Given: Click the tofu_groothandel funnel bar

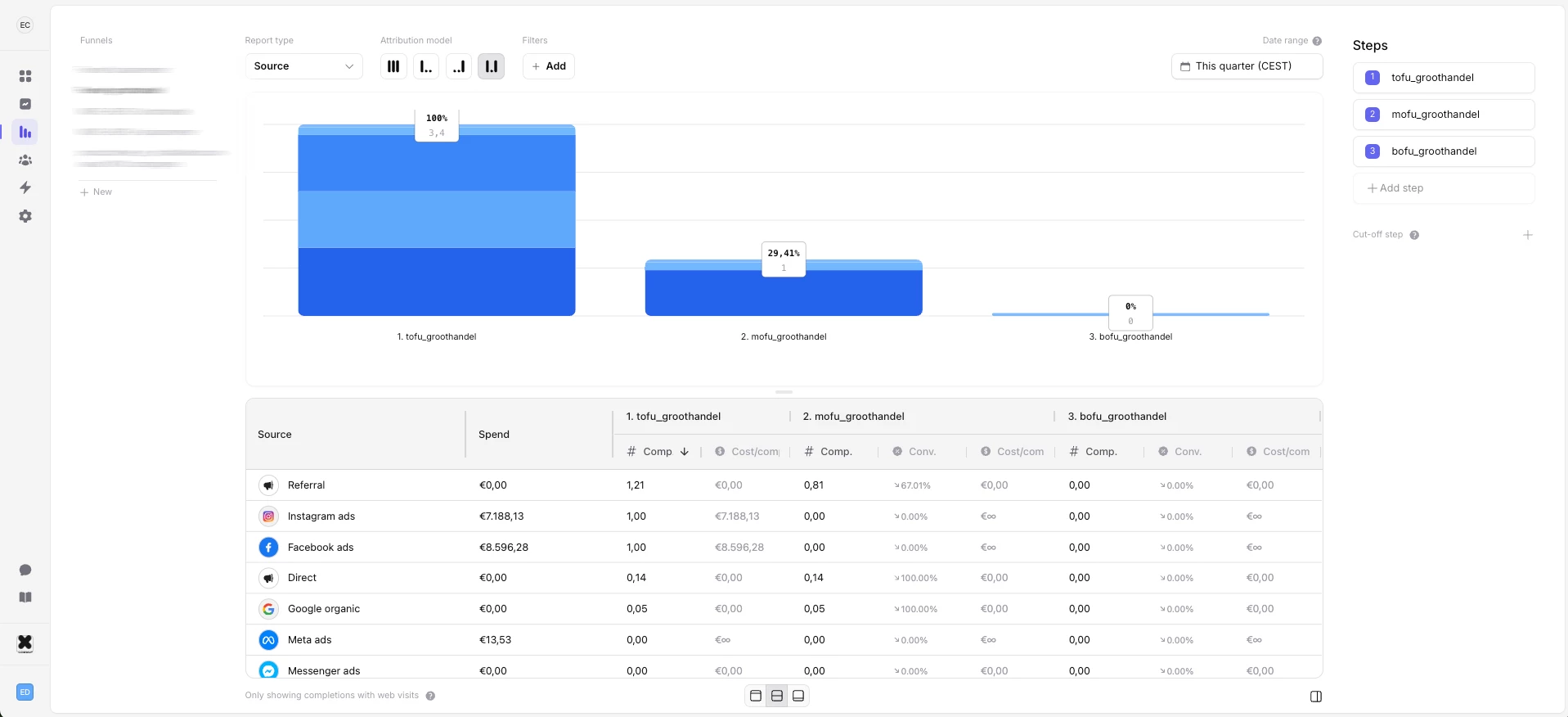Looking at the screenshot, I should [x=437, y=220].
